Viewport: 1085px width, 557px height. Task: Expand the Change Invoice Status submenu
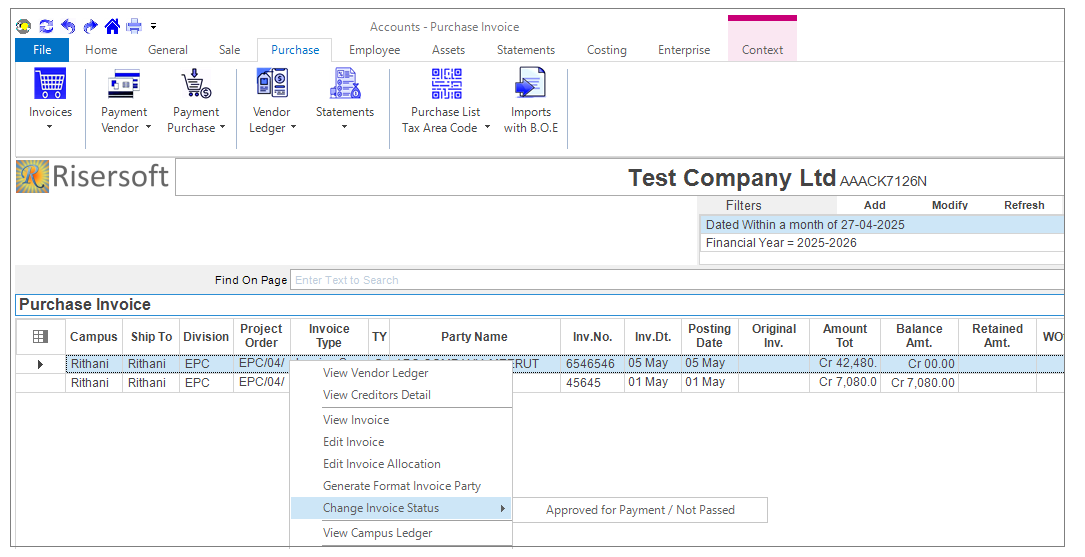click(x=400, y=508)
